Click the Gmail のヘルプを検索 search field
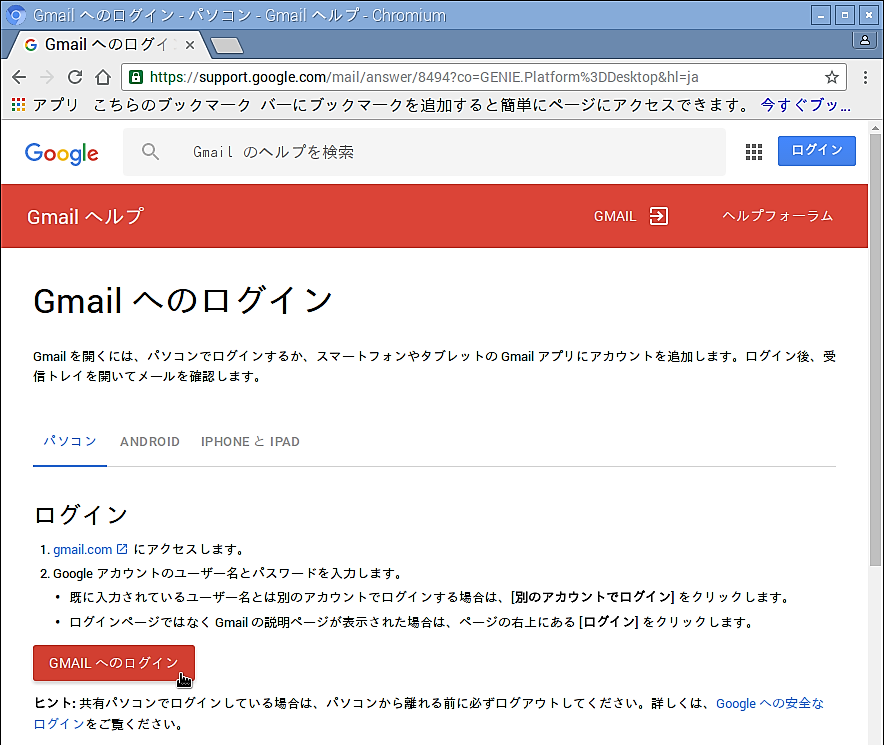 tap(424, 152)
